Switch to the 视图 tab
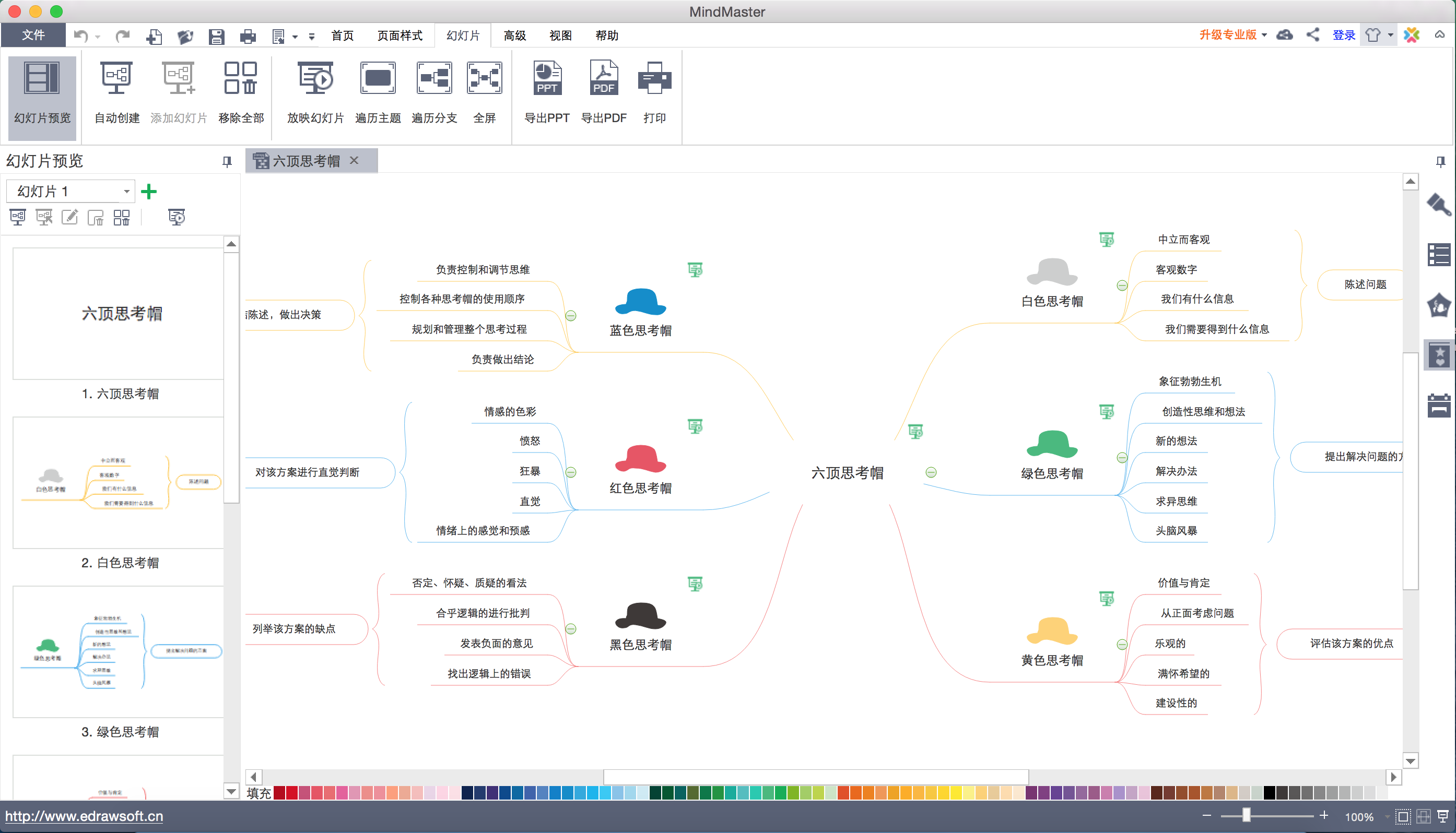 (560, 35)
